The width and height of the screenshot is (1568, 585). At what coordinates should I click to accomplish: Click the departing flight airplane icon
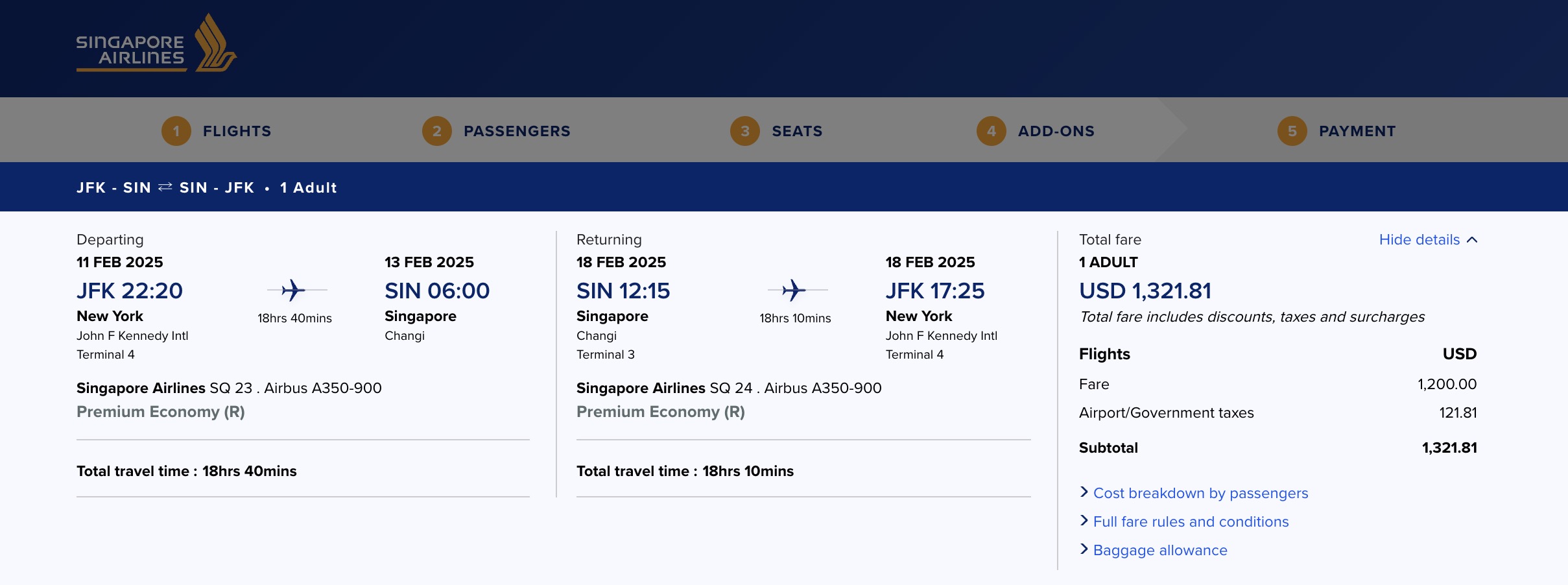[293, 291]
